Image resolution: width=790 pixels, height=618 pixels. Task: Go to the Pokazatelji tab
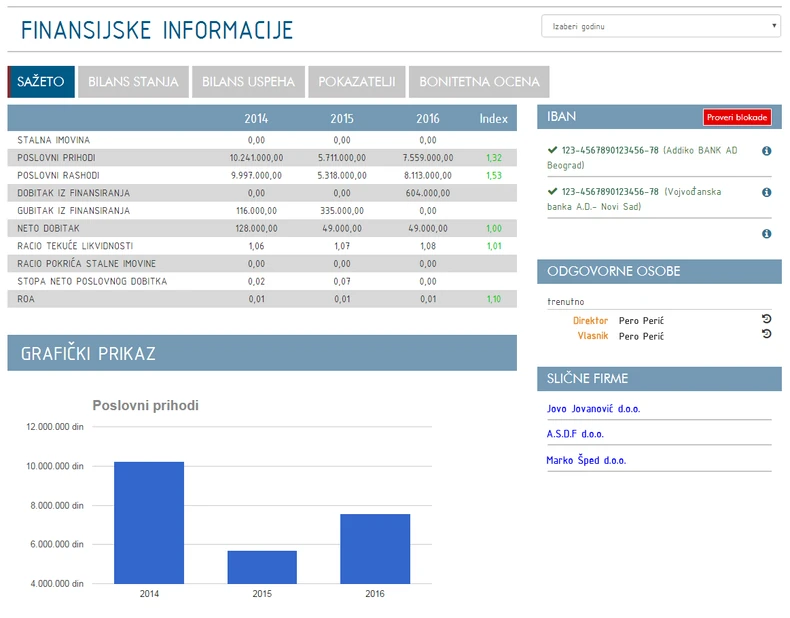tap(357, 82)
